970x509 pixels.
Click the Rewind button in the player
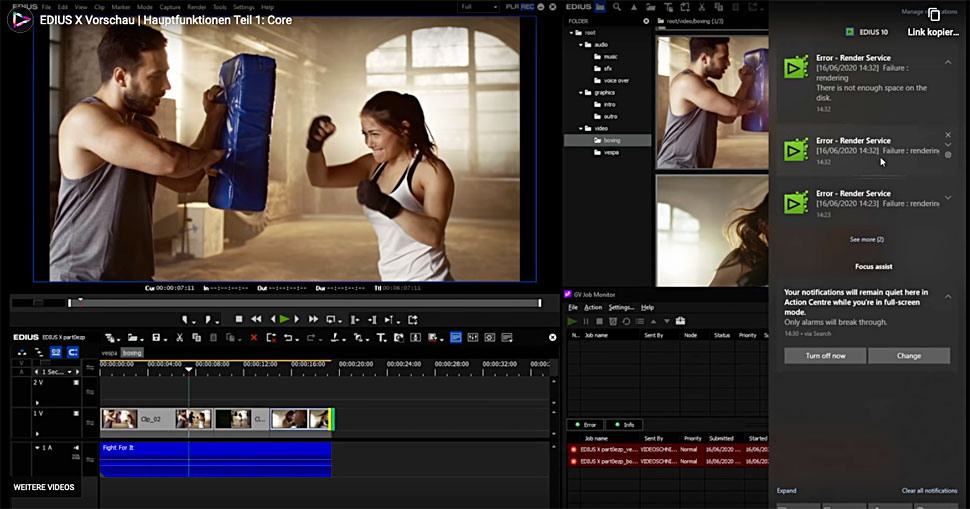tap(256, 319)
